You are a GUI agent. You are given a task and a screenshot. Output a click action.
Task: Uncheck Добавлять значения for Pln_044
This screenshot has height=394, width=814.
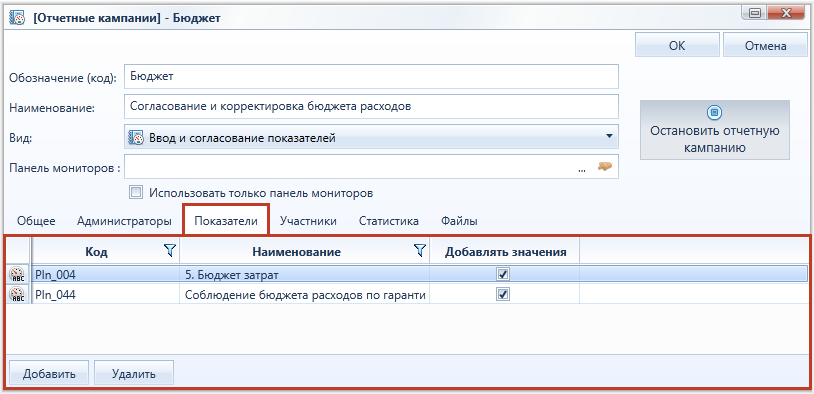pos(503,295)
